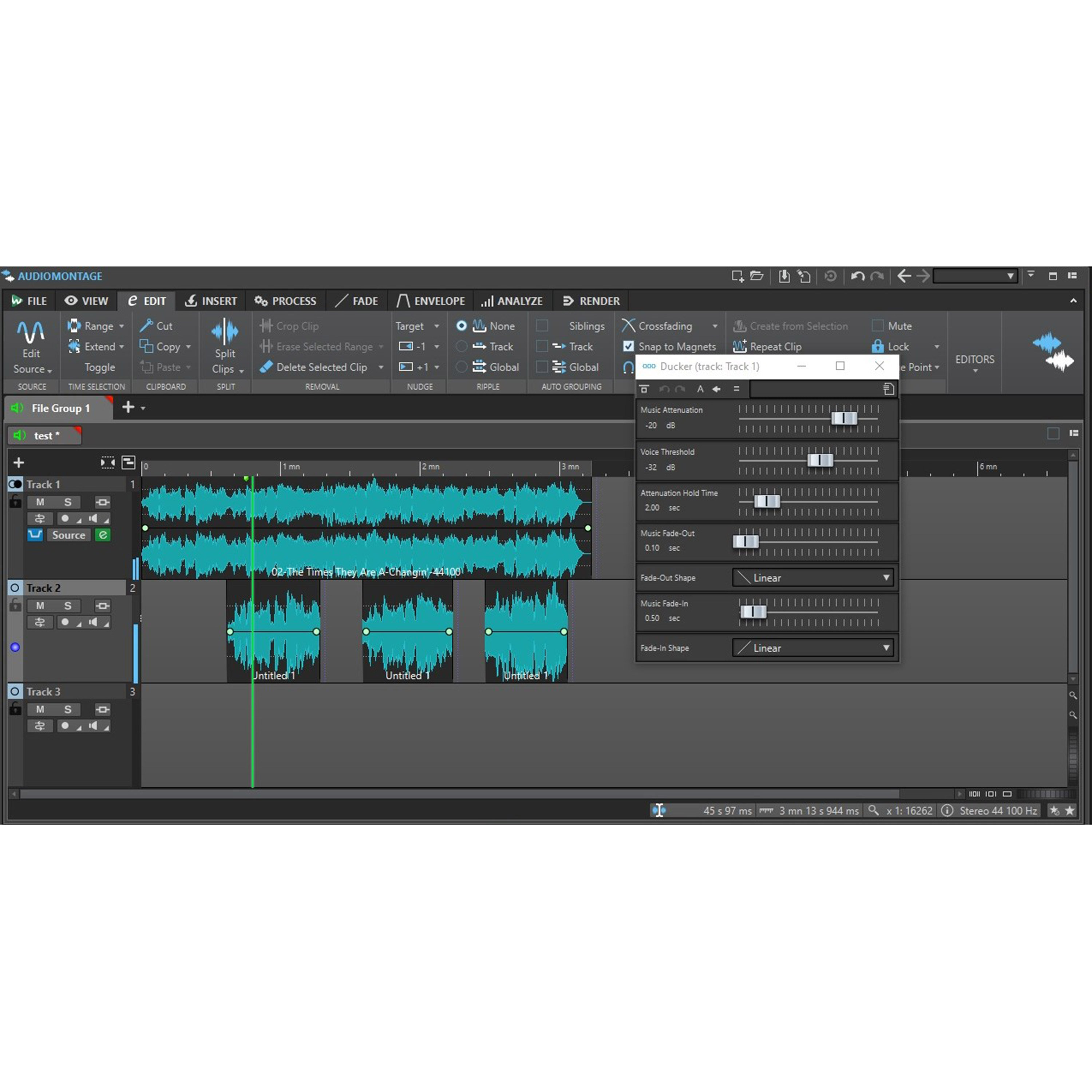The height and width of the screenshot is (1092, 1092).
Task: Expand the Target nudge dropdown
Action: 436,325
